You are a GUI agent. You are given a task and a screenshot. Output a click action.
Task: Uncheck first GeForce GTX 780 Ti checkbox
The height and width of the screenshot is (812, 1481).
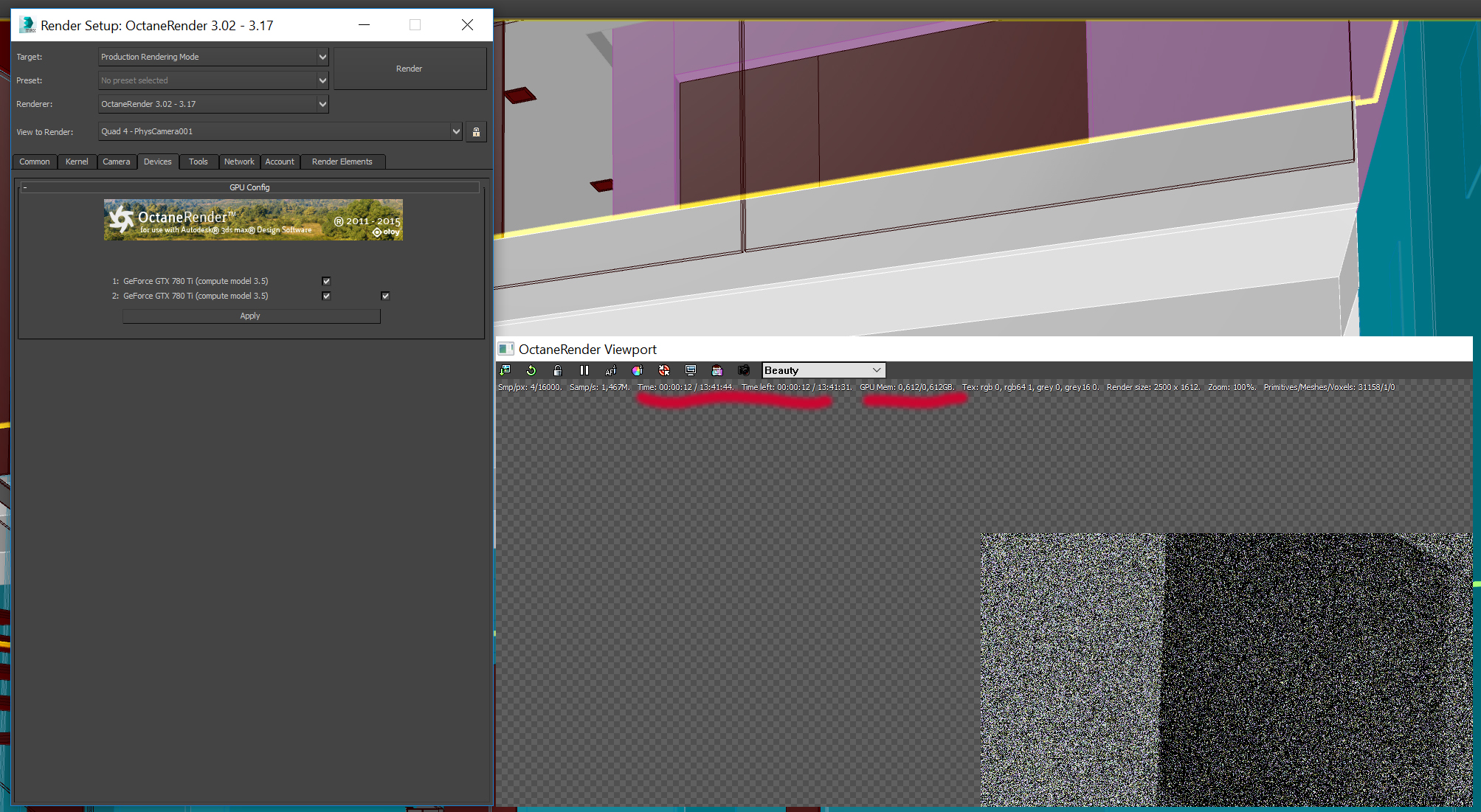pyautogui.click(x=326, y=281)
